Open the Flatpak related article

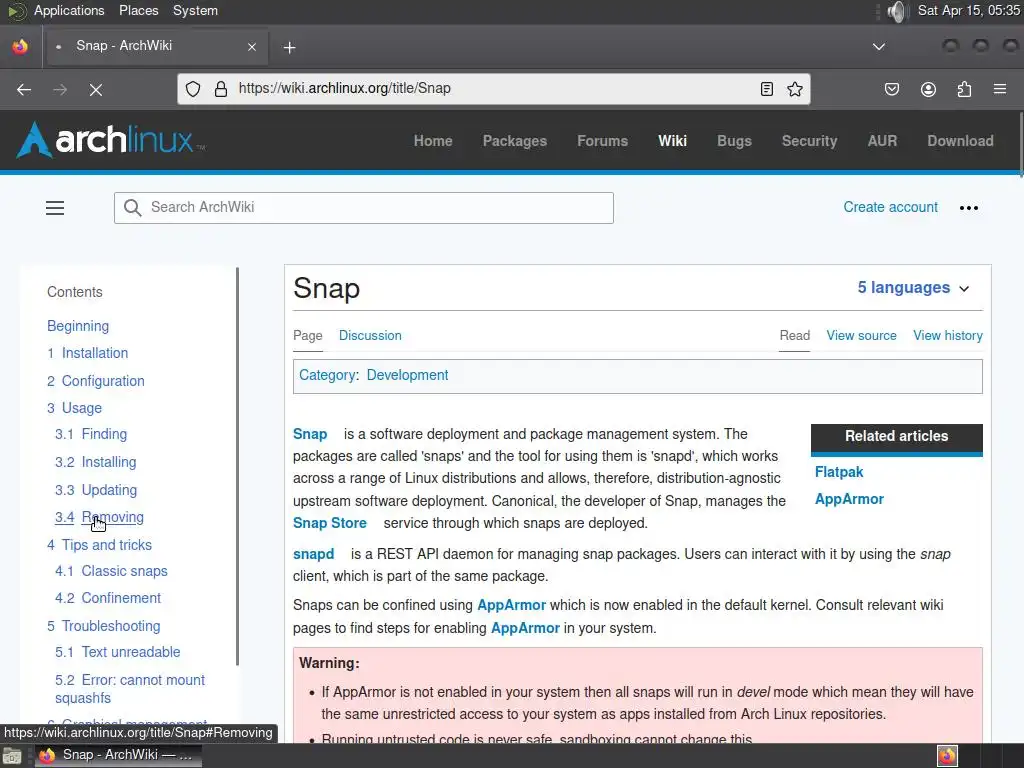click(839, 472)
